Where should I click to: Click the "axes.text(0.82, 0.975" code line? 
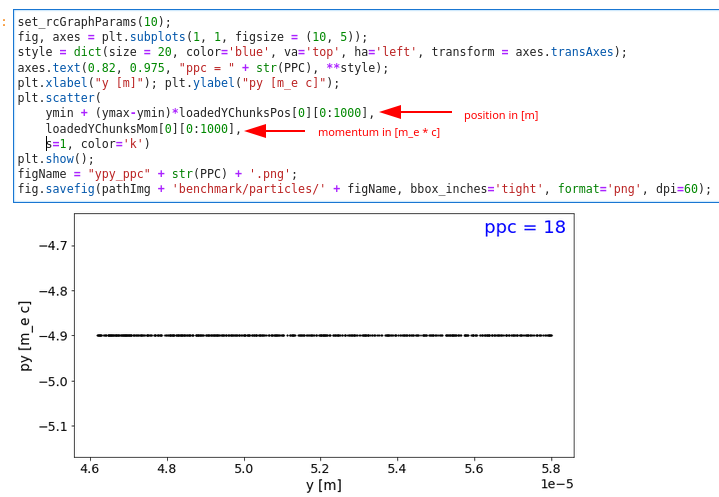point(203,68)
